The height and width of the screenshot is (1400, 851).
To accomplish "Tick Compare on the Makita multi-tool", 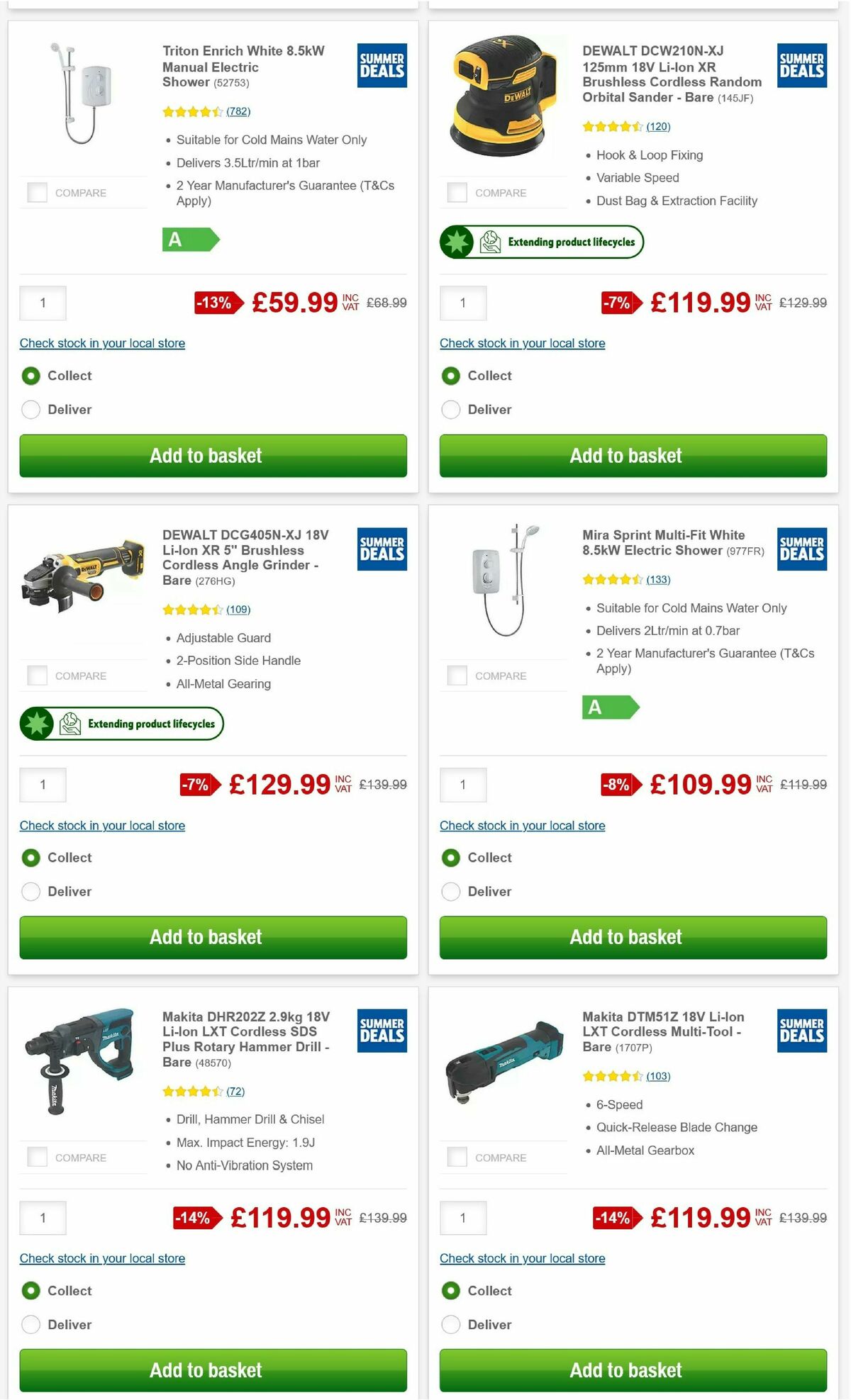I will point(456,1157).
